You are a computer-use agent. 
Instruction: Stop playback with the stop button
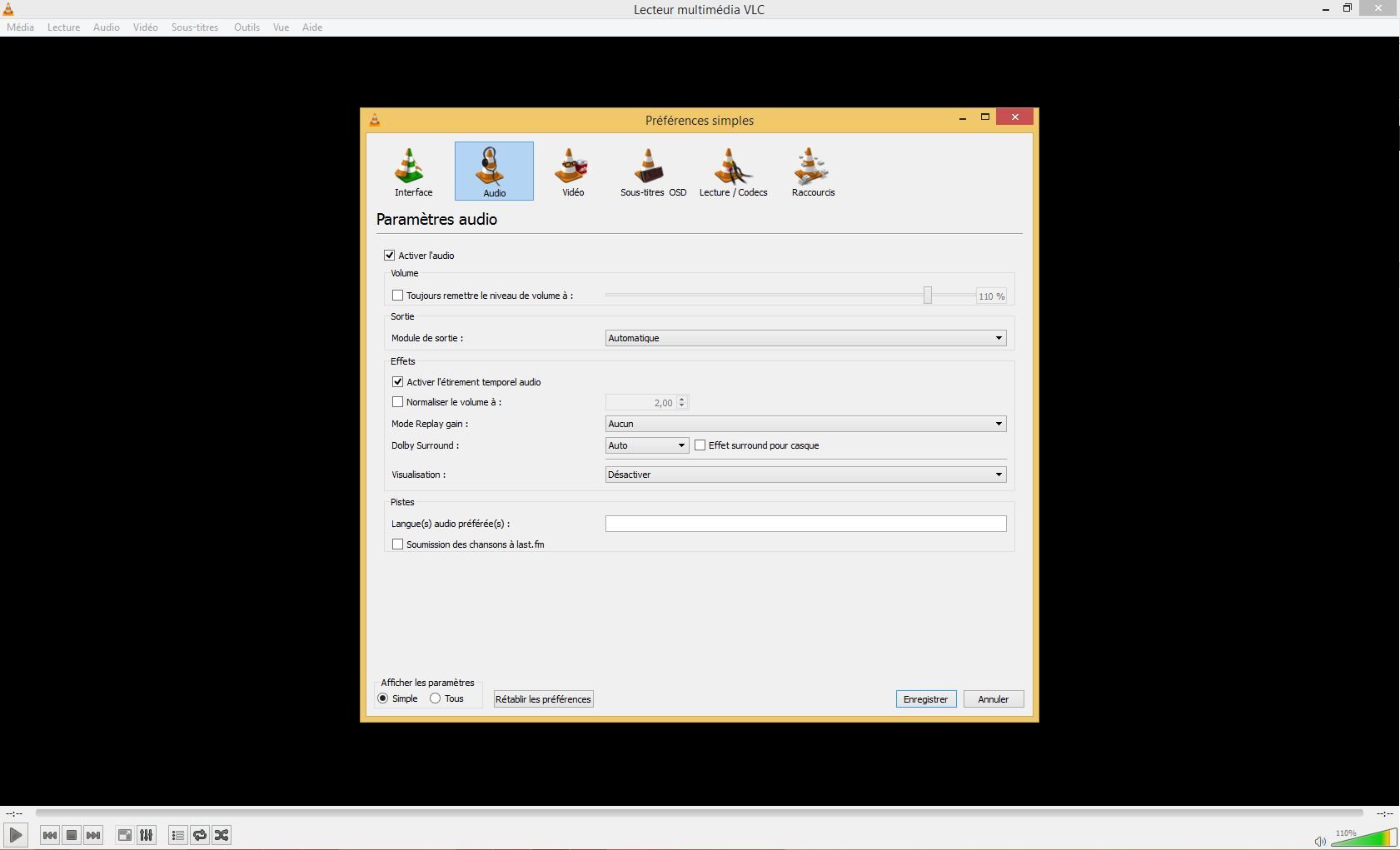pyautogui.click(x=72, y=835)
